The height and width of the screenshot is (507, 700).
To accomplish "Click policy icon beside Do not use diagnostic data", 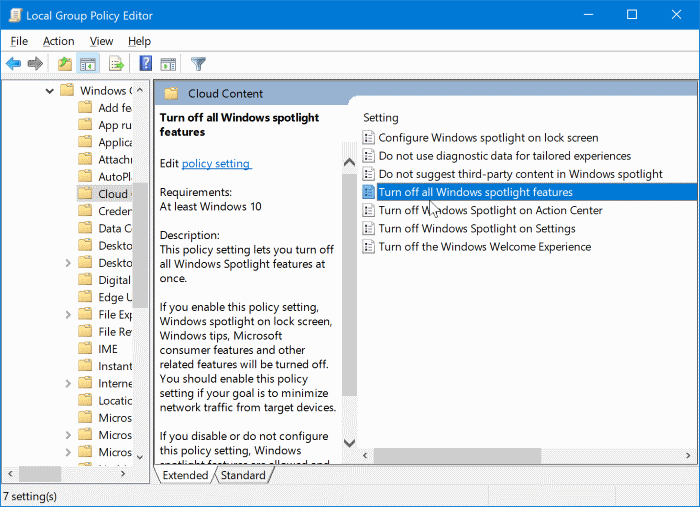I will (x=368, y=156).
